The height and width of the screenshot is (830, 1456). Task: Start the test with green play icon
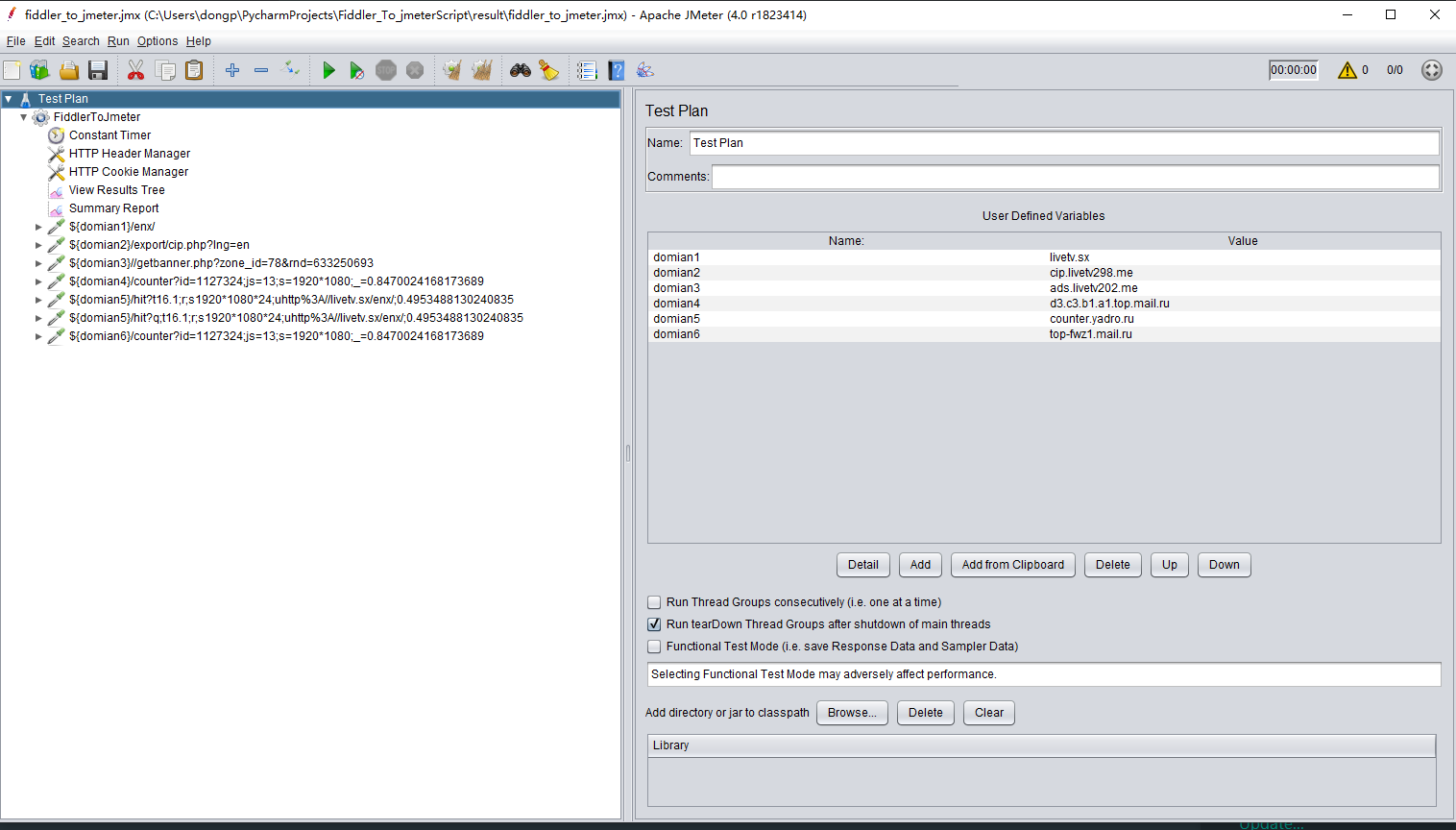(328, 70)
